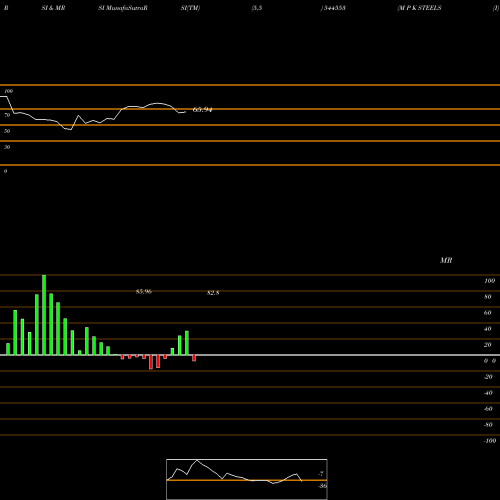
Task: Click the end of the white RSI line
Action: [185, 112]
